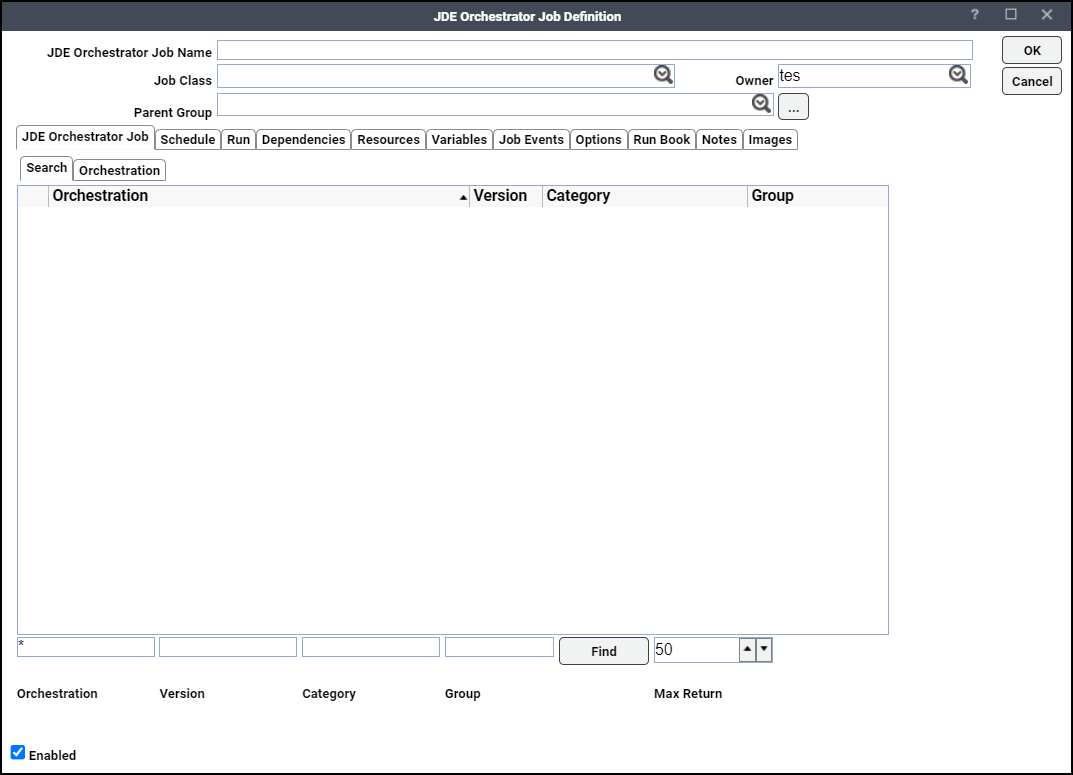Select the Notes tab
This screenshot has height=775, width=1073.
point(719,140)
